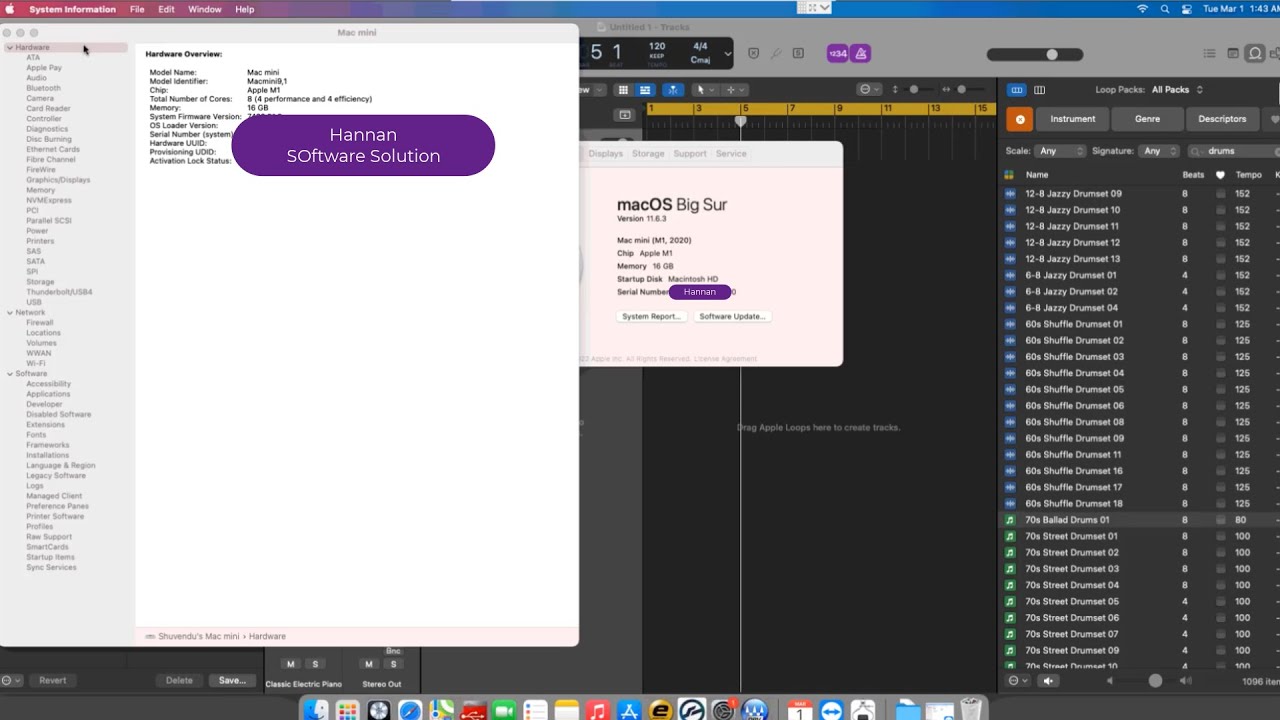Open the secondary tool dropdown
The image size is (1280, 720).
(x=735, y=90)
